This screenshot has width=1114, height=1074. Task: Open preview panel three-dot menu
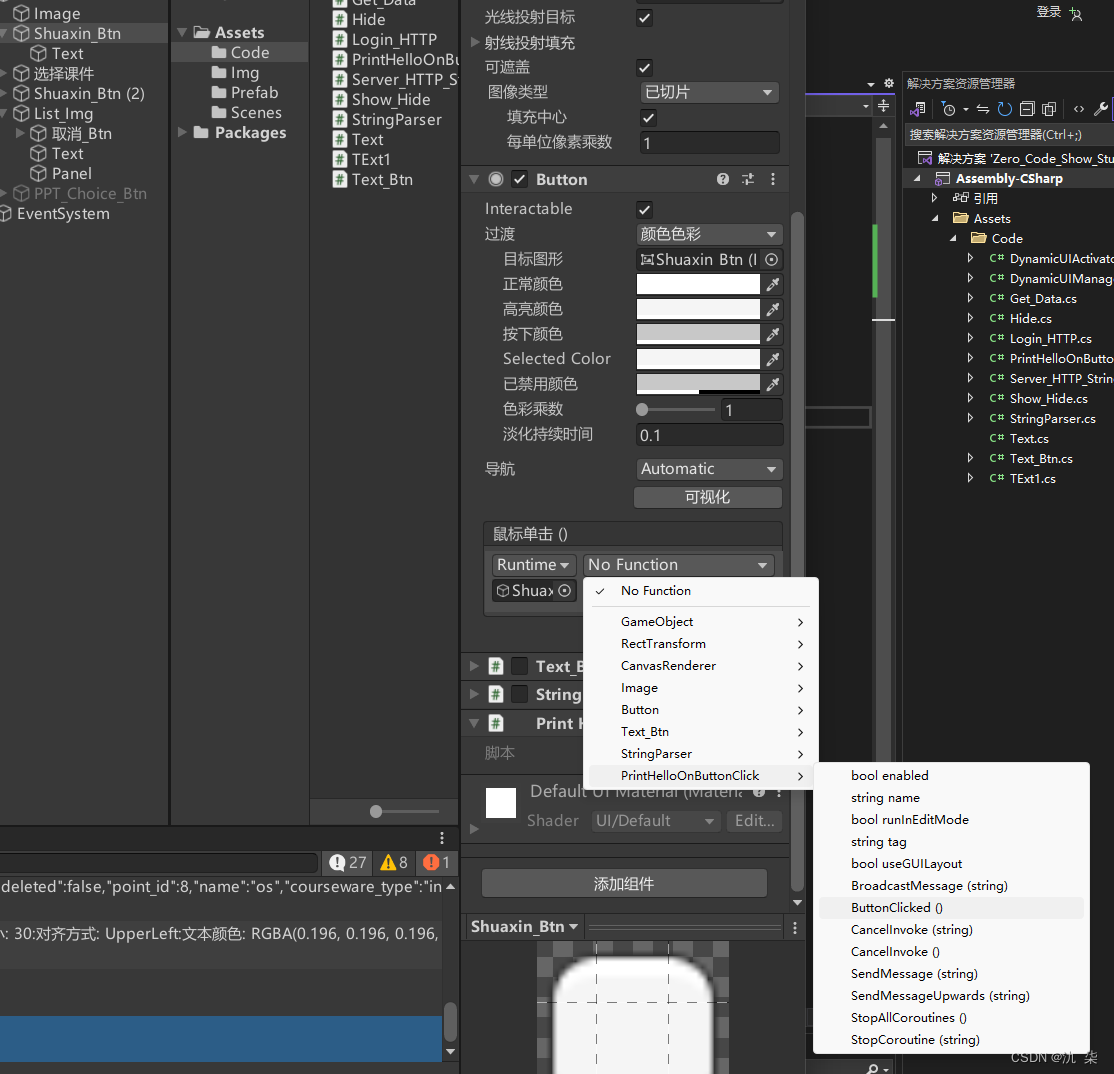794,928
